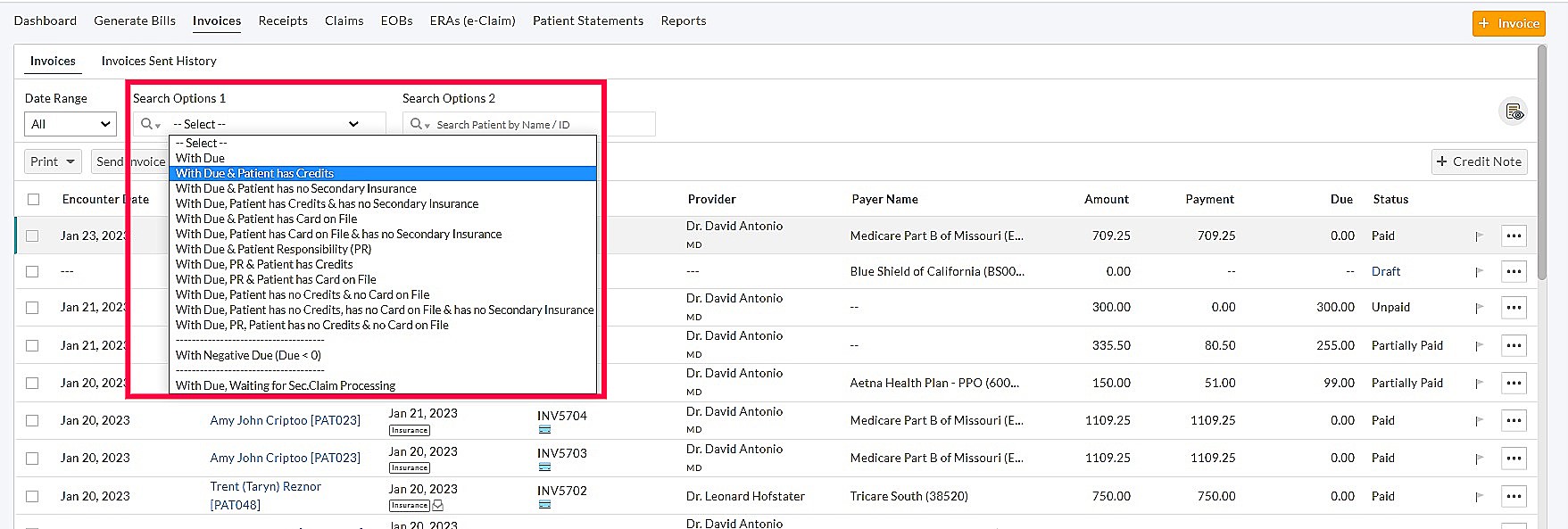Viewport: 1568px width, 529px height.
Task: Collapse the Search Options 1 '-- Select --' dropdown
Action: 266,124
